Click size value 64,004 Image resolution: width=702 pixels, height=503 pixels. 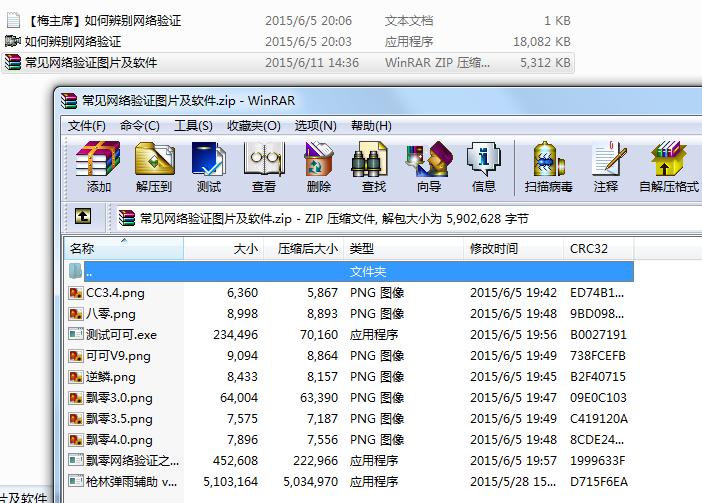coord(239,397)
